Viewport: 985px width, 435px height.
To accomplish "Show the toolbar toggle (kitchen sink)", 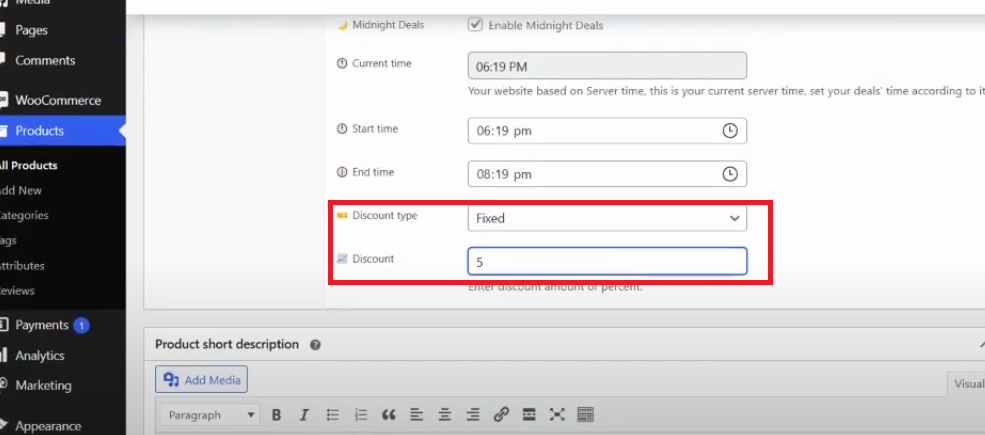I will (x=586, y=415).
